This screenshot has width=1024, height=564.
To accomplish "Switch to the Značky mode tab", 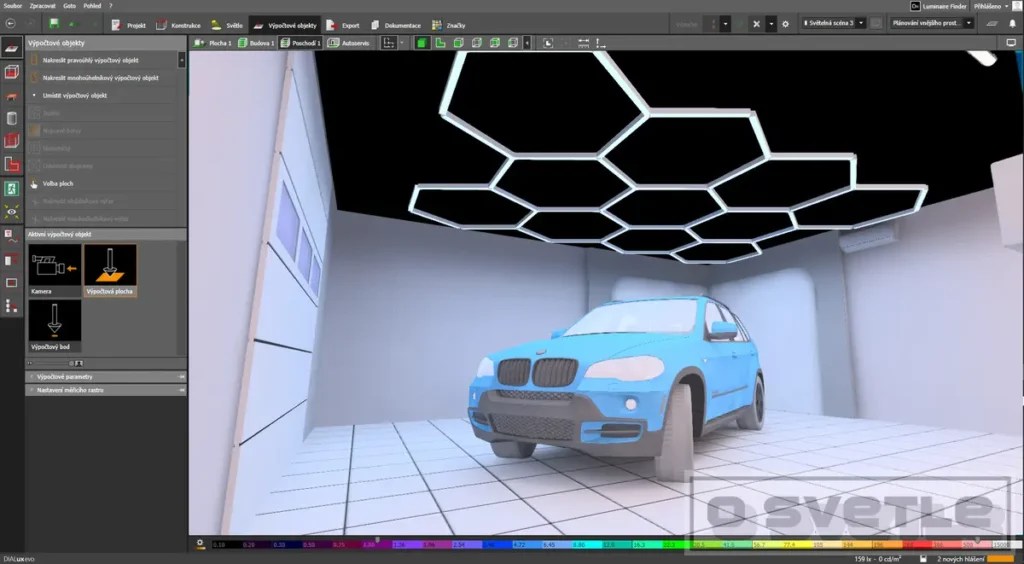I will click(449, 25).
